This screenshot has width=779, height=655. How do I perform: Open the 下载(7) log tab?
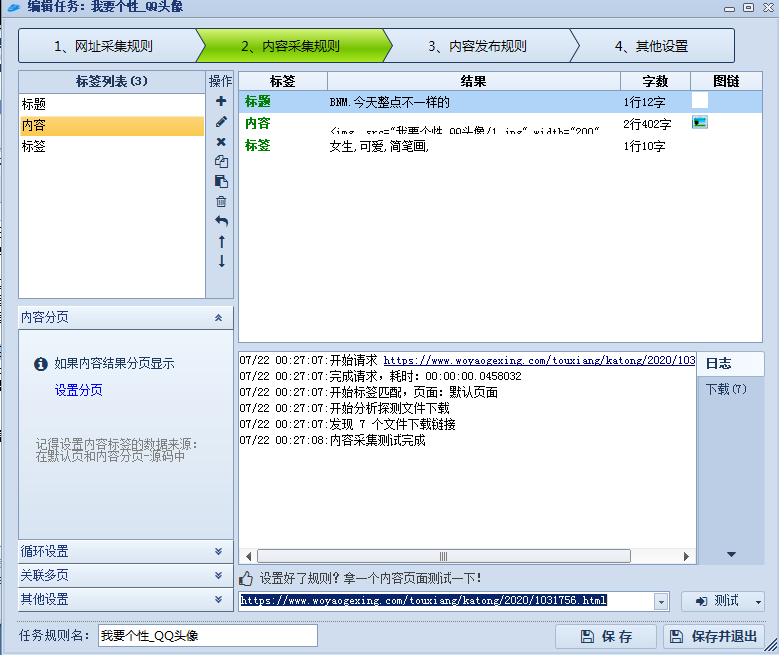point(726,389)
